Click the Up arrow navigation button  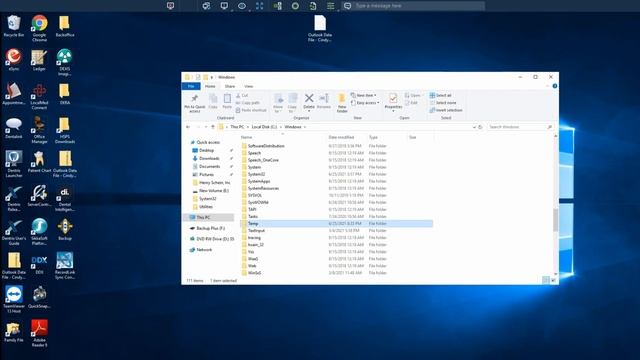point(213,127)
